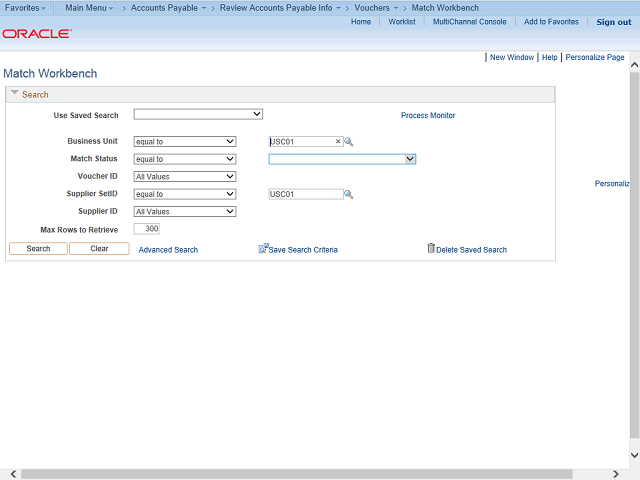Open the Supplier SetID lookup magnifier icon
This screenshot has width=640, height=480.
tap(349, 194)
